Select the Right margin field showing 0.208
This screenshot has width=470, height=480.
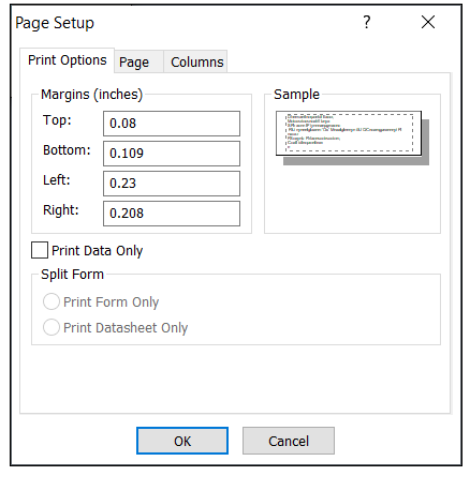[171, 214]
